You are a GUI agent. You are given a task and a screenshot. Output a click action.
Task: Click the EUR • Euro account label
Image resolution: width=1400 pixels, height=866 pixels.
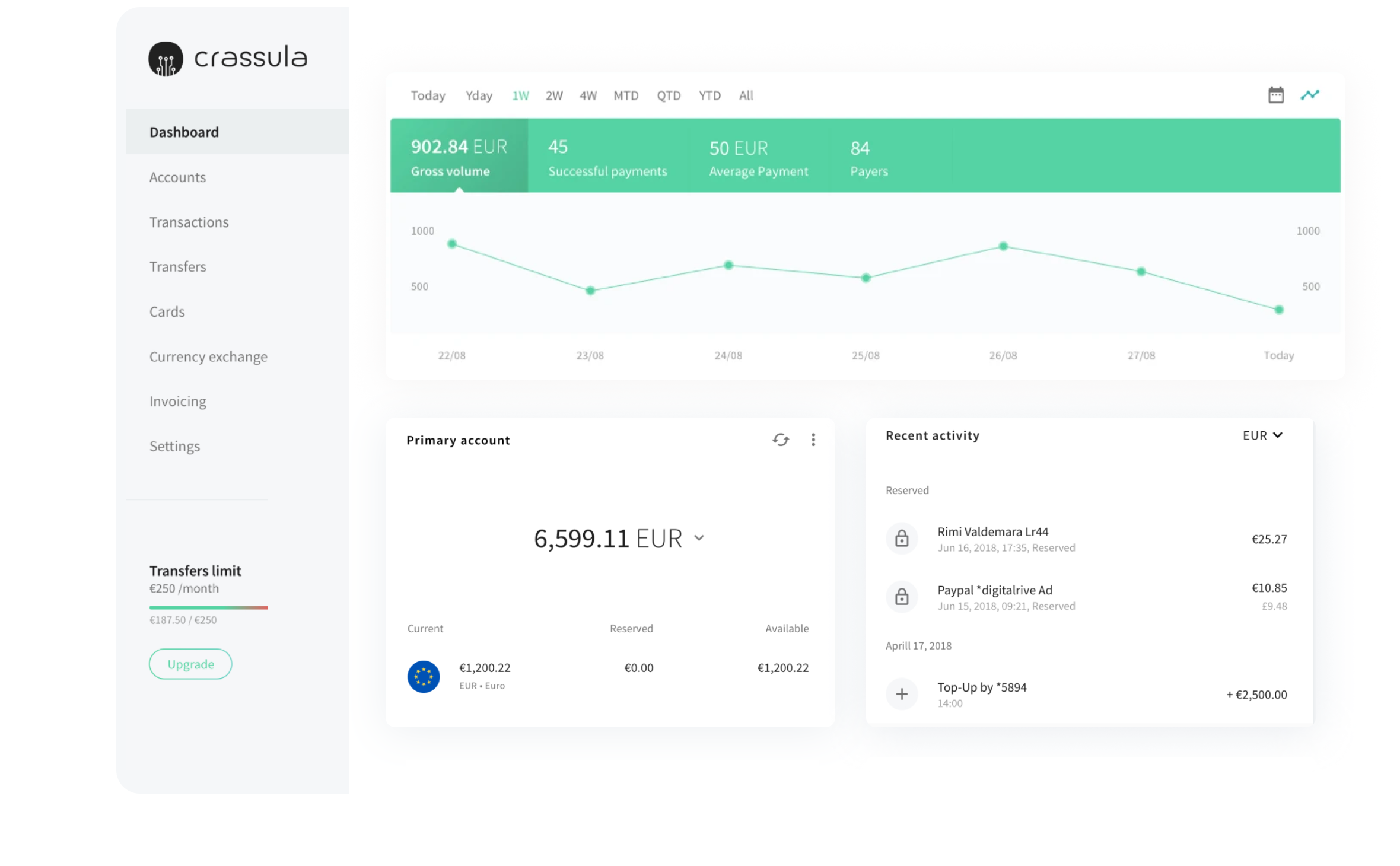[x=482, y=686]
